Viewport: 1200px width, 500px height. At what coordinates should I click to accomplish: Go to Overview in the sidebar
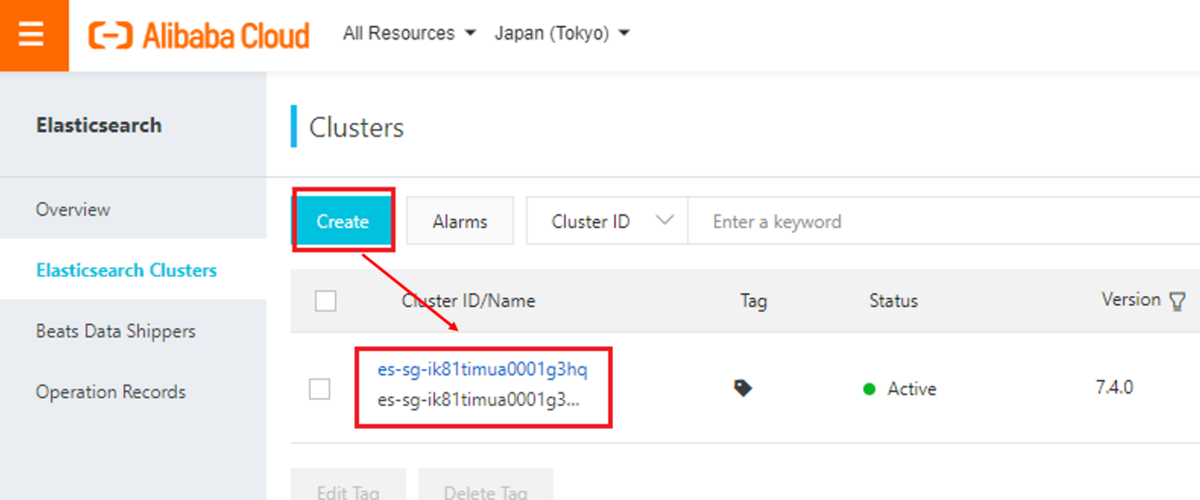click(73, 210)
